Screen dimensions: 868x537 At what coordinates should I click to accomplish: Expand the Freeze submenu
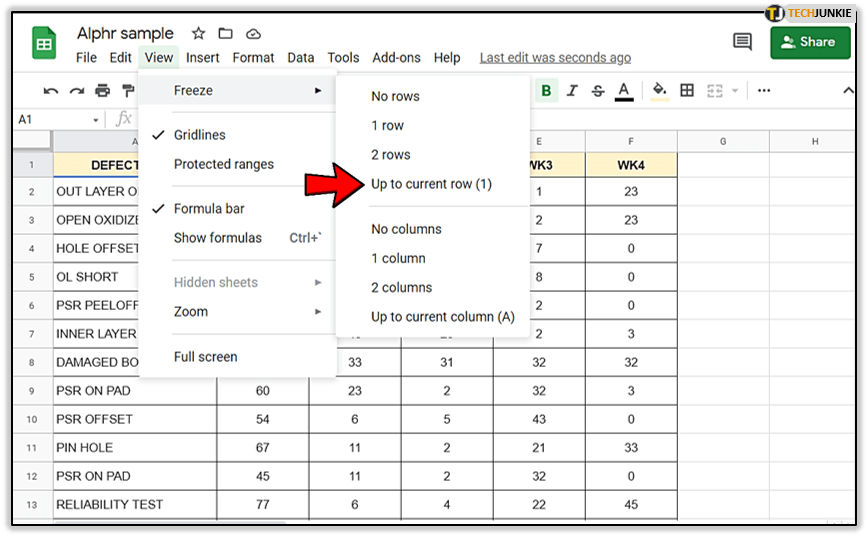coord(193,91)
